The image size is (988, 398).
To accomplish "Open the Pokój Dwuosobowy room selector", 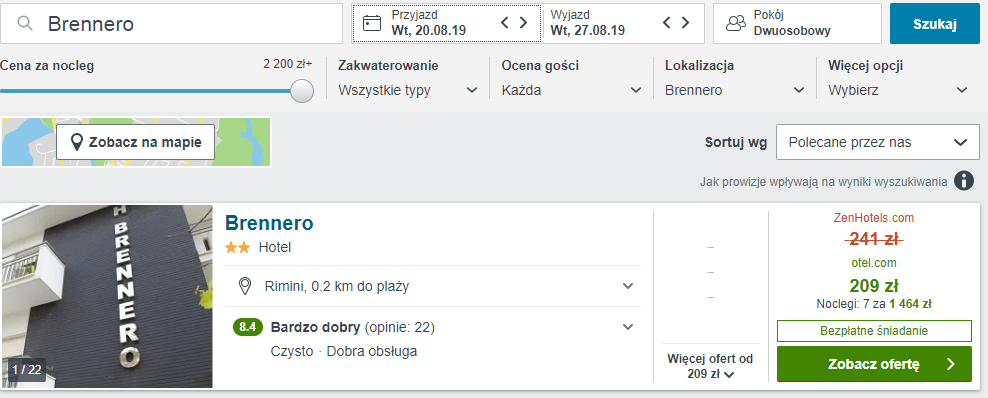I will [797, 24].
